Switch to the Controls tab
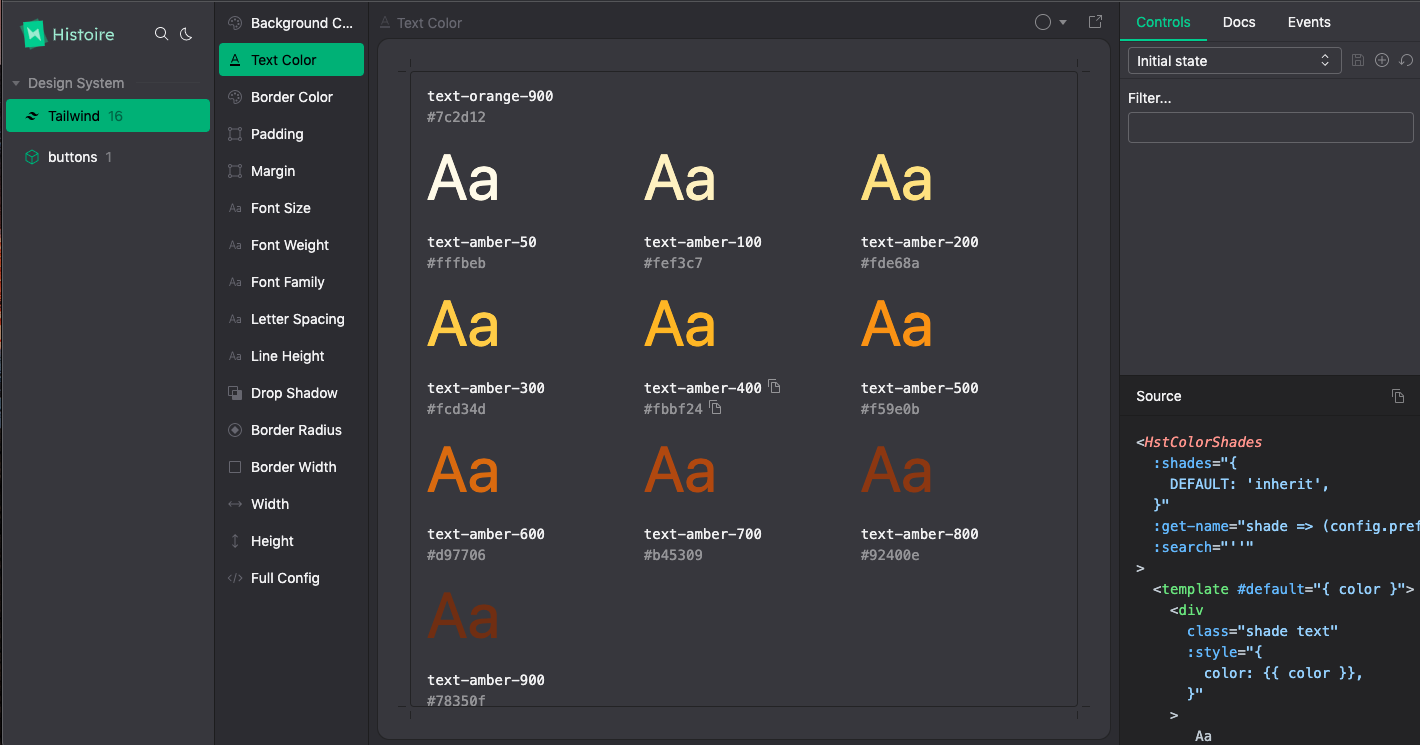Image resolution: width=1420 pixels, height=745 pixels. [1163, 22]
